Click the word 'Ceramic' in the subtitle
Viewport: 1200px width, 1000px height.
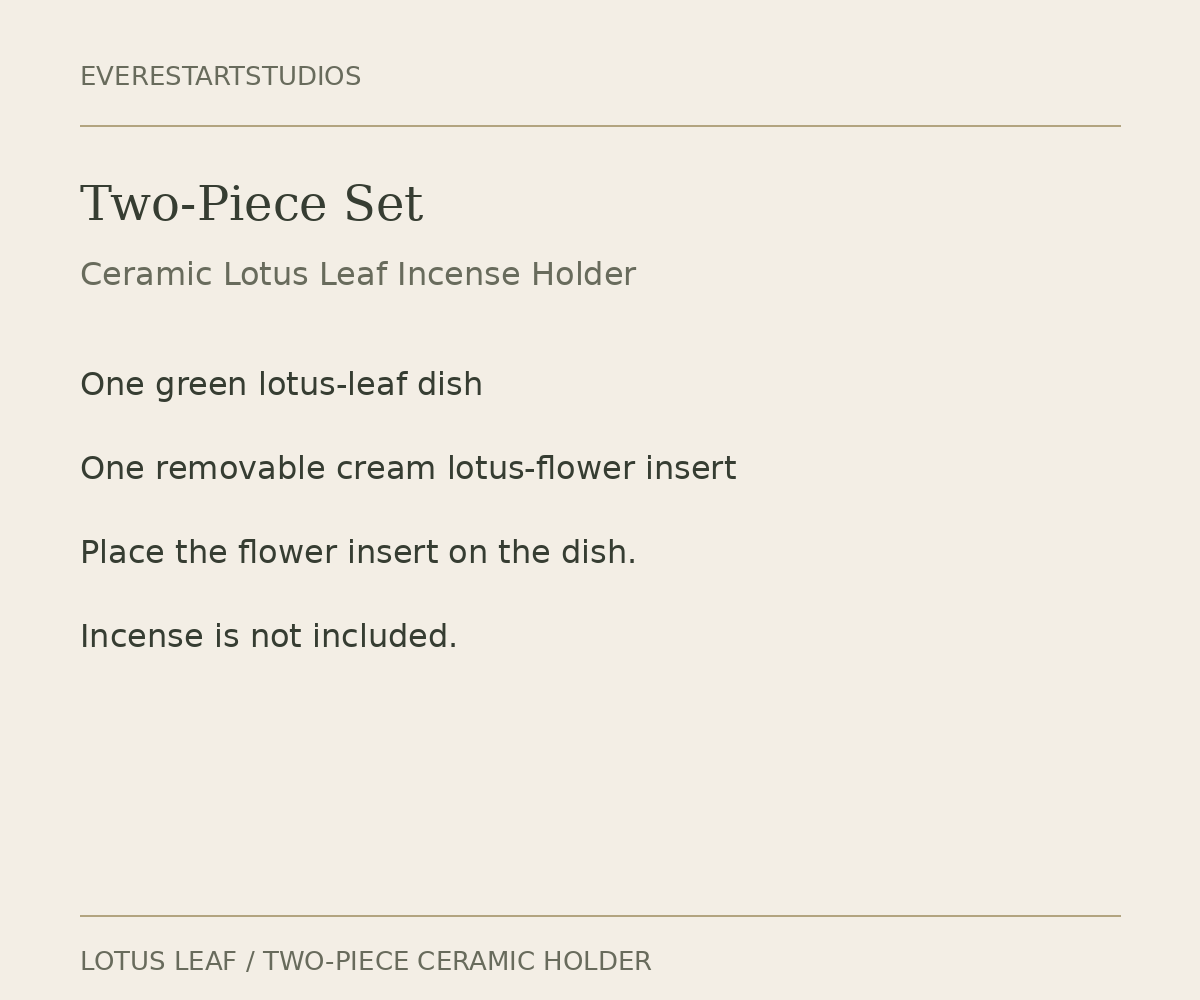click(x=146, y=275)
